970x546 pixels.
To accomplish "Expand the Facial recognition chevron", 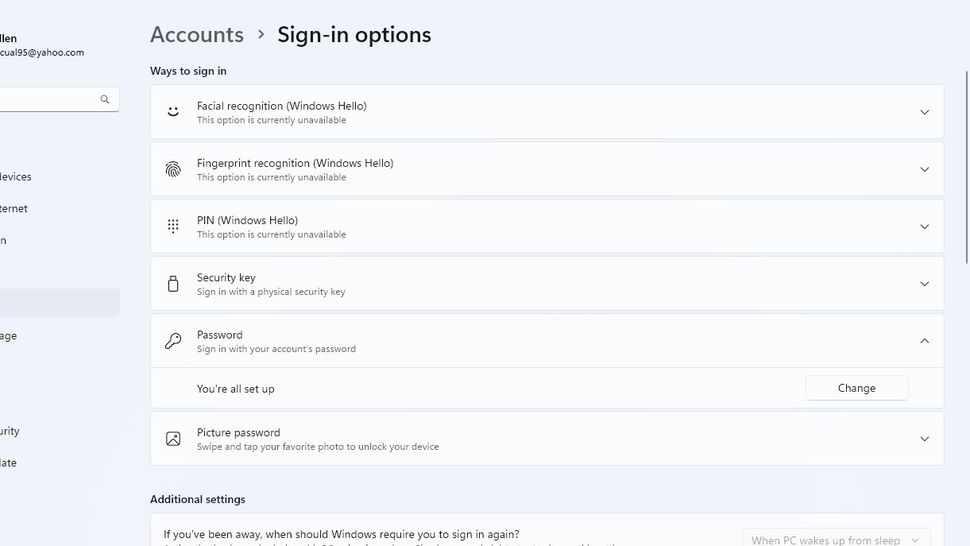I will (924, 112).
